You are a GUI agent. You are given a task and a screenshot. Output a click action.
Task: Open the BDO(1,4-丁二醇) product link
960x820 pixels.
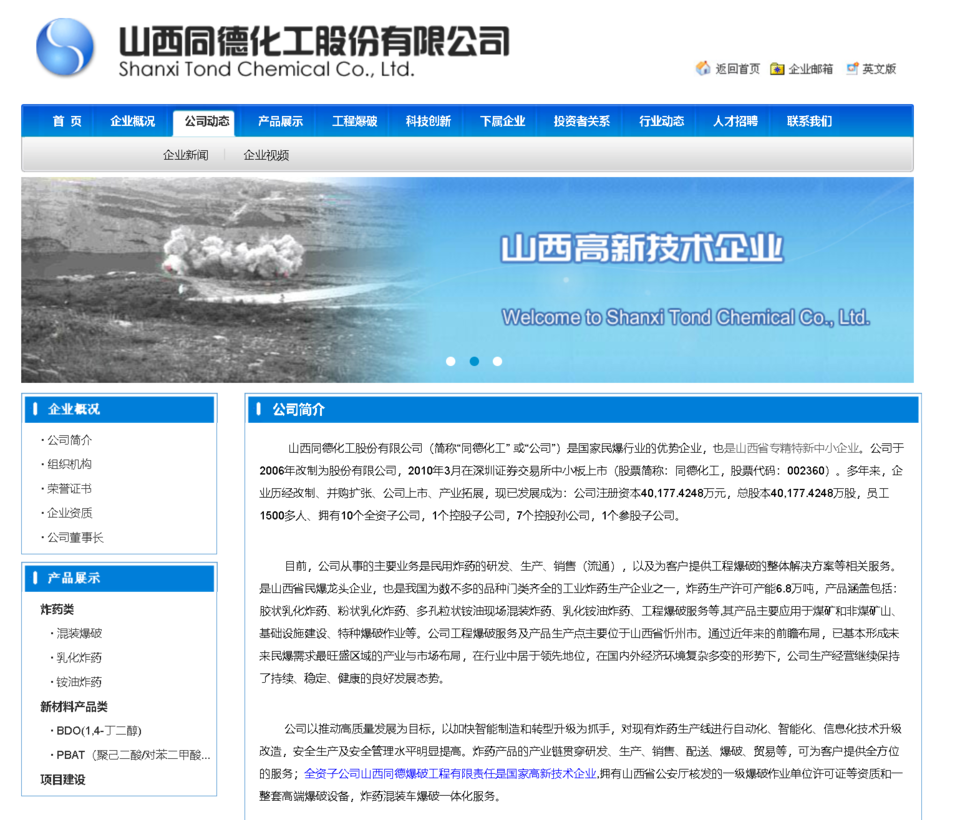pos(99,731)
